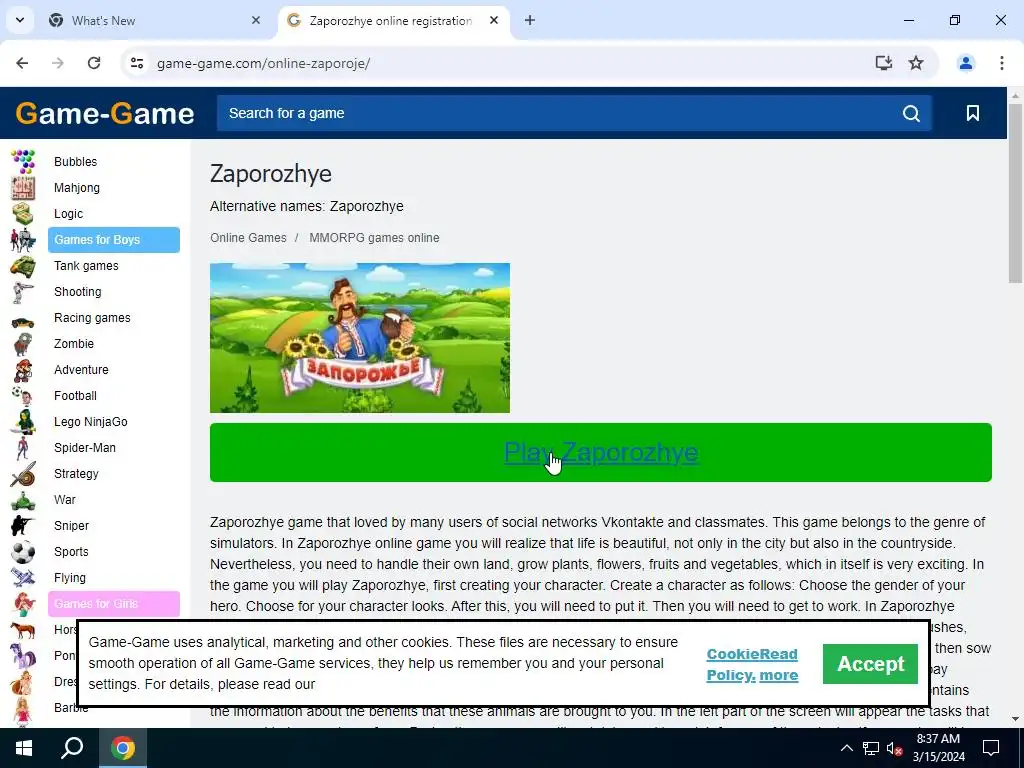Click the War tank icon
Viewport: 1024px width, 768px height.
click(x=23, y=502)
